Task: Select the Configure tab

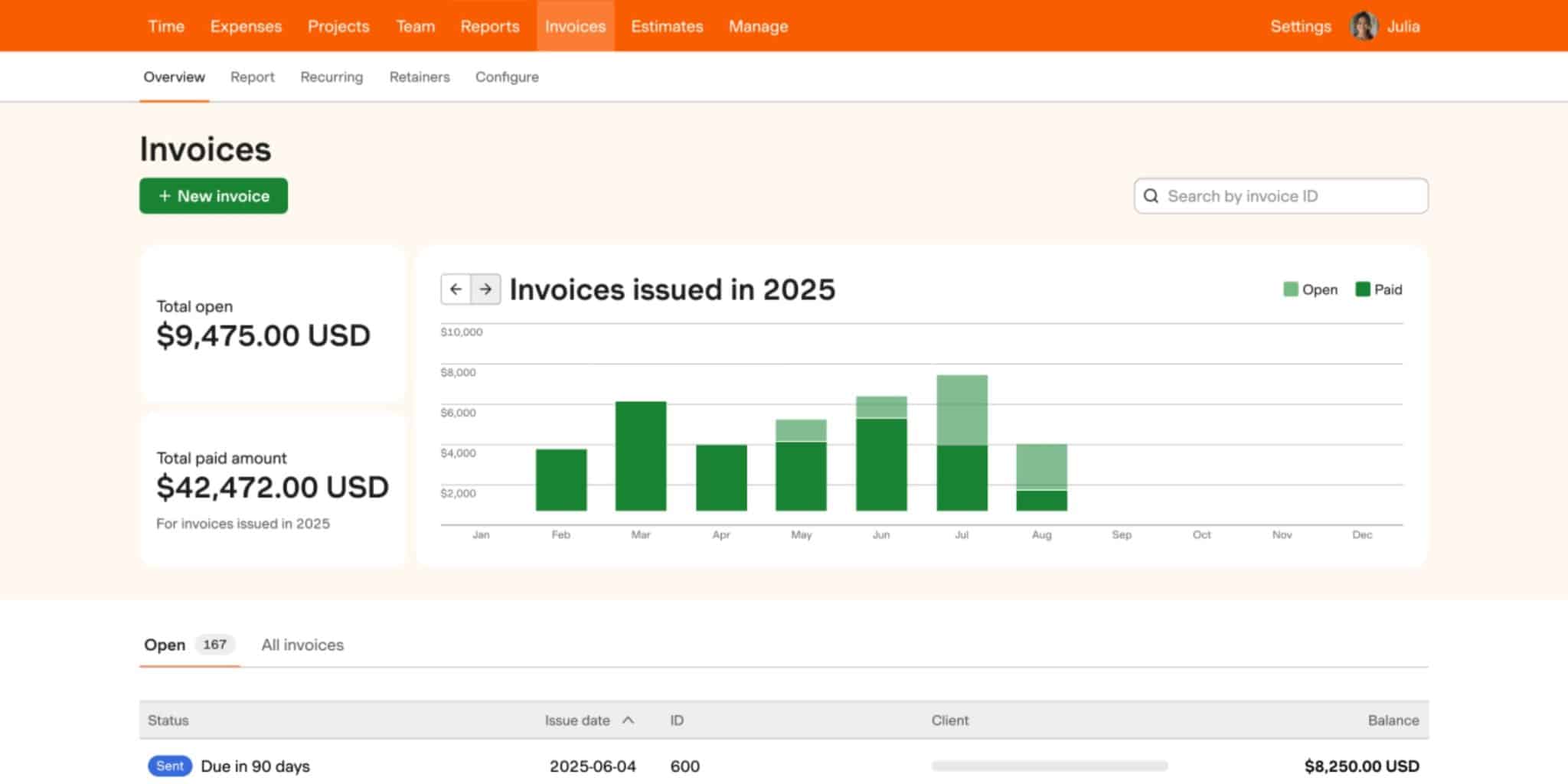Action: click(507, 77)
